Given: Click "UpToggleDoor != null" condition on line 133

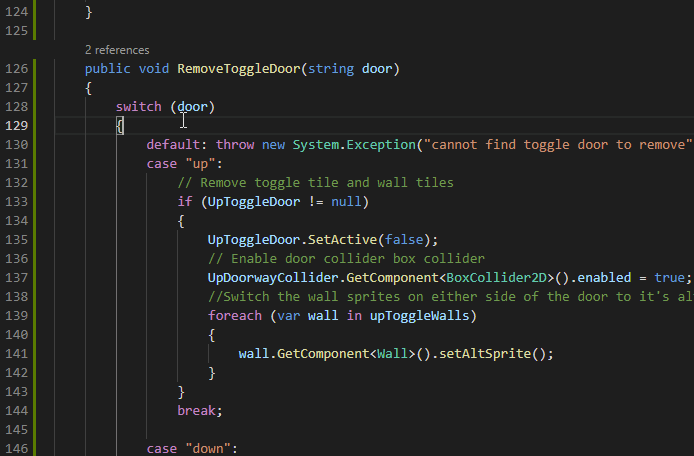Looking at the screenshot, I should click(x=285, y=202).
